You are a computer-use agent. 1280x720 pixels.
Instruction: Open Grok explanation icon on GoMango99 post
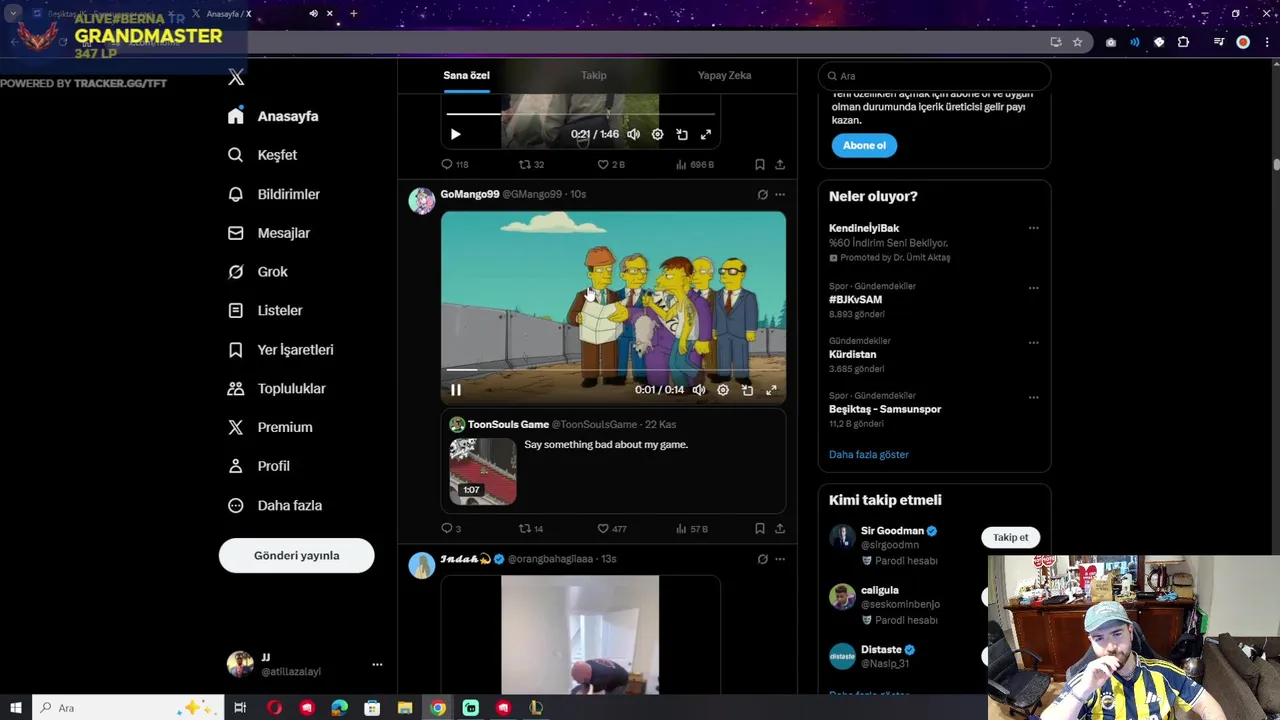(762, 194)
